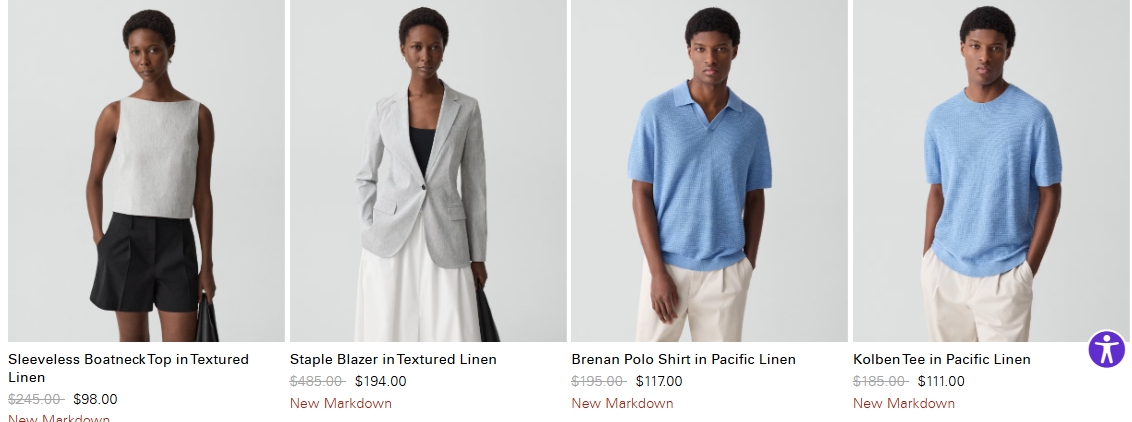This screenshot has height=422, width=1132.
Task: Click the Sleeveless Boatneck Top in Textured Linen title
Action: click(x=129, y=368)
